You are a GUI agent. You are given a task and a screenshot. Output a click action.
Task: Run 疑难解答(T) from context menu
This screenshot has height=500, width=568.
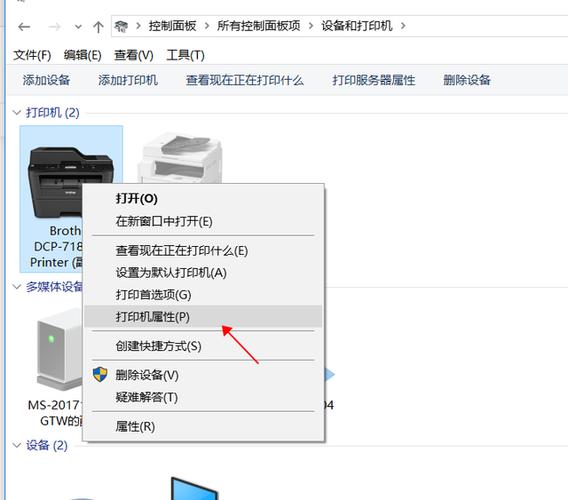(203, 397)
